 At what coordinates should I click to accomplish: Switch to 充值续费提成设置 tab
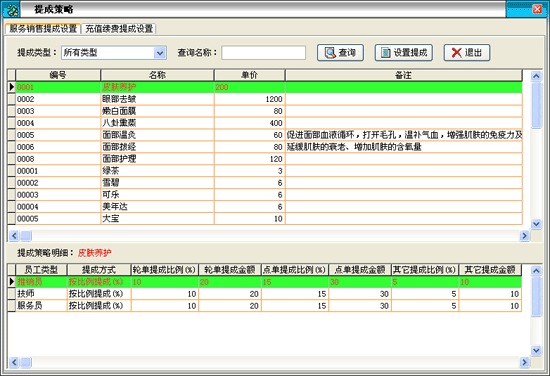click(119, 28)
